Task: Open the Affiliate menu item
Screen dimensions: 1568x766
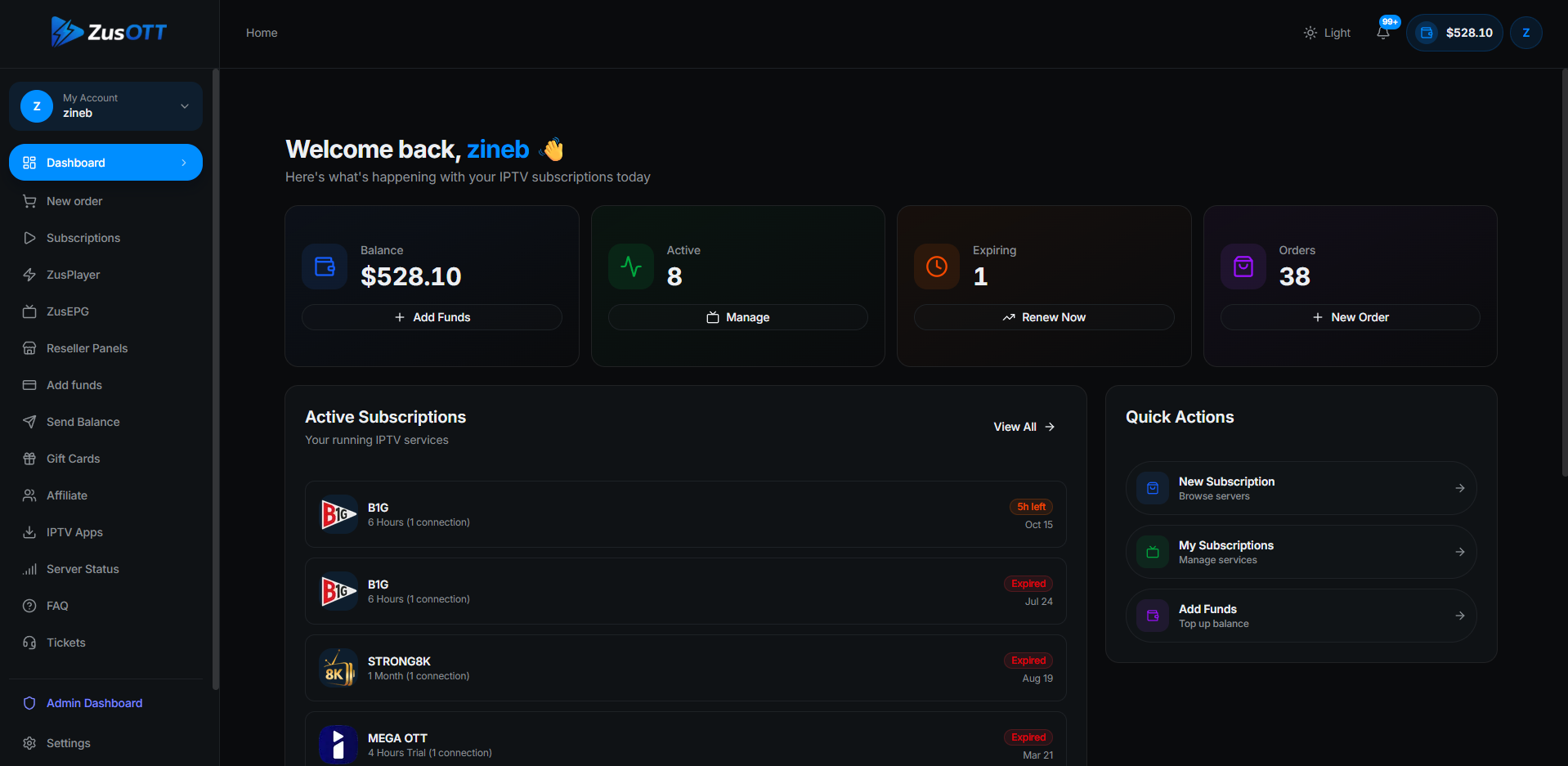Action: [x=106, y=495]
